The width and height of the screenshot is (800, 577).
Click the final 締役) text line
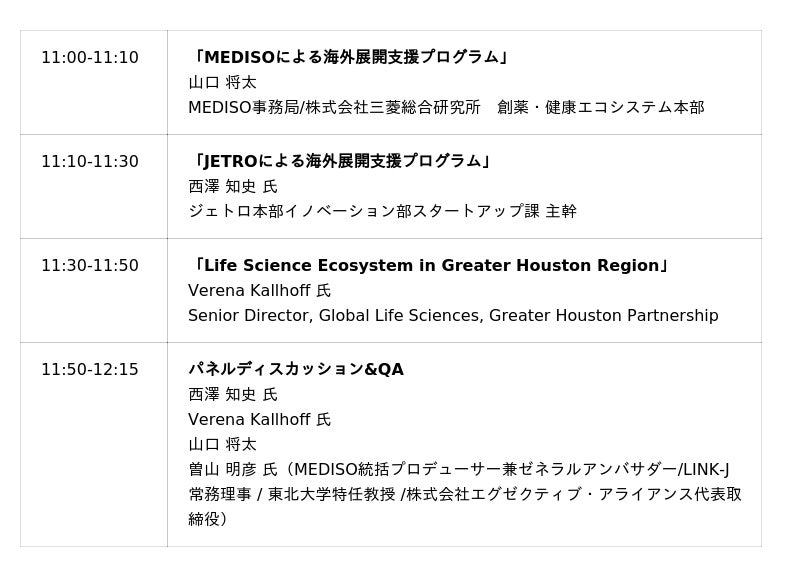pos(208,519)
